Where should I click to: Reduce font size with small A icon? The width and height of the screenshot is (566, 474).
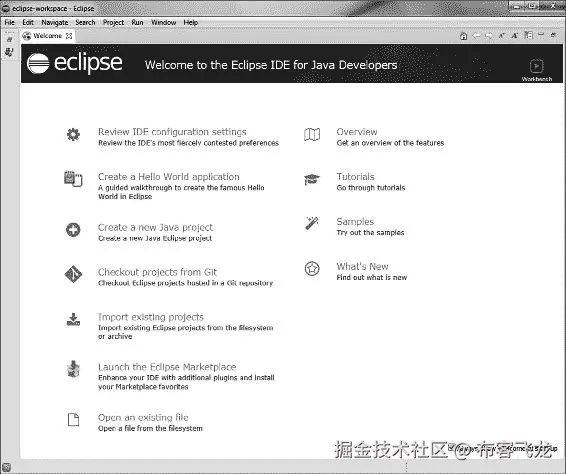[501, 35]
